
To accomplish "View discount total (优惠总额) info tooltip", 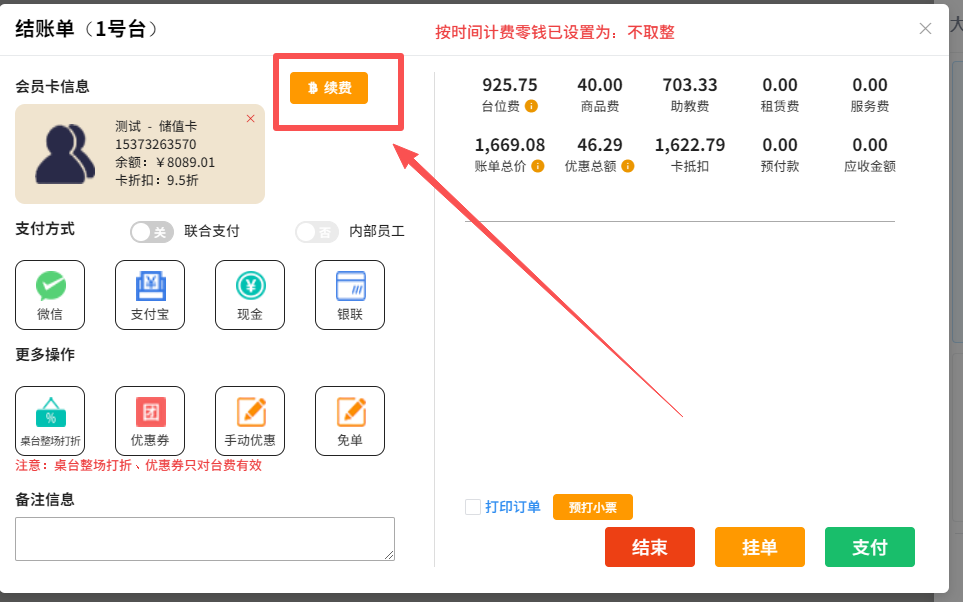I will (x=628, y=166).
